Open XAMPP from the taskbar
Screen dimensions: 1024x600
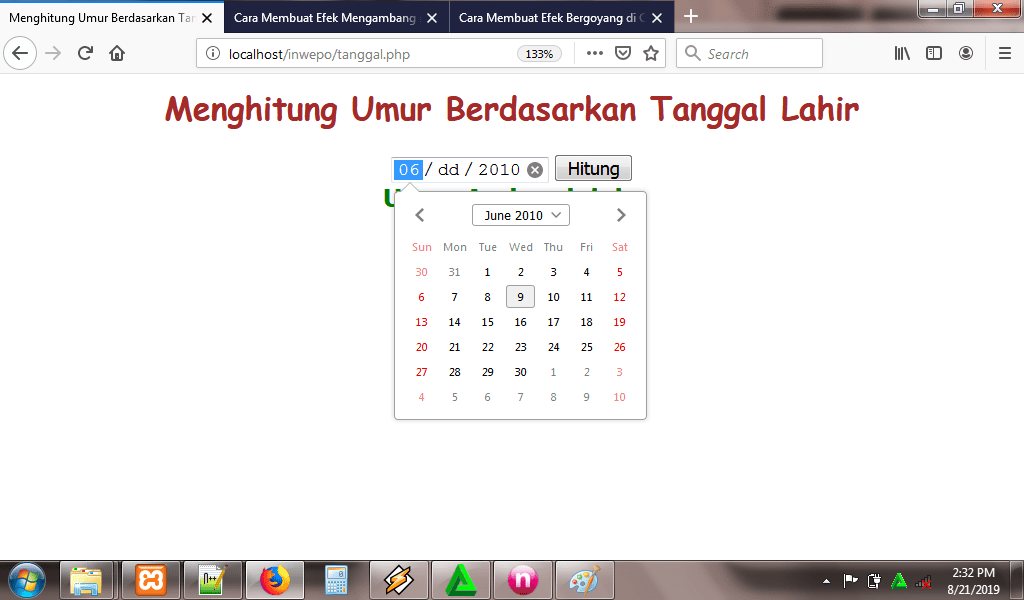(x=151, y=580)
